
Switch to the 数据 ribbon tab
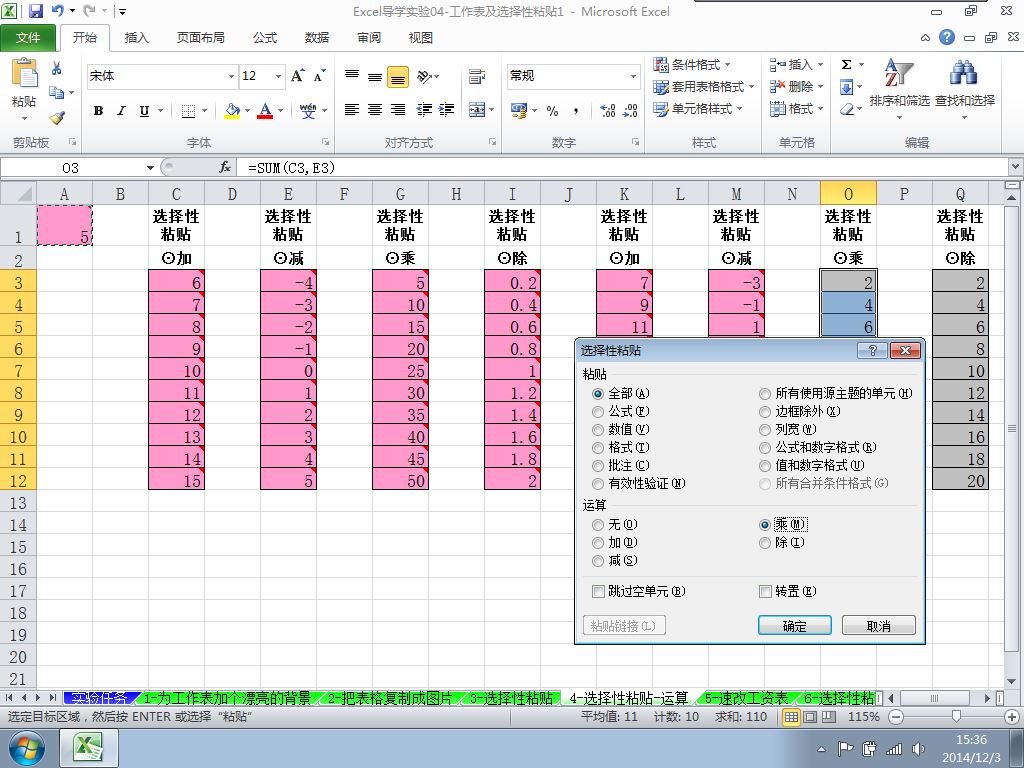(x=317, y=38)
